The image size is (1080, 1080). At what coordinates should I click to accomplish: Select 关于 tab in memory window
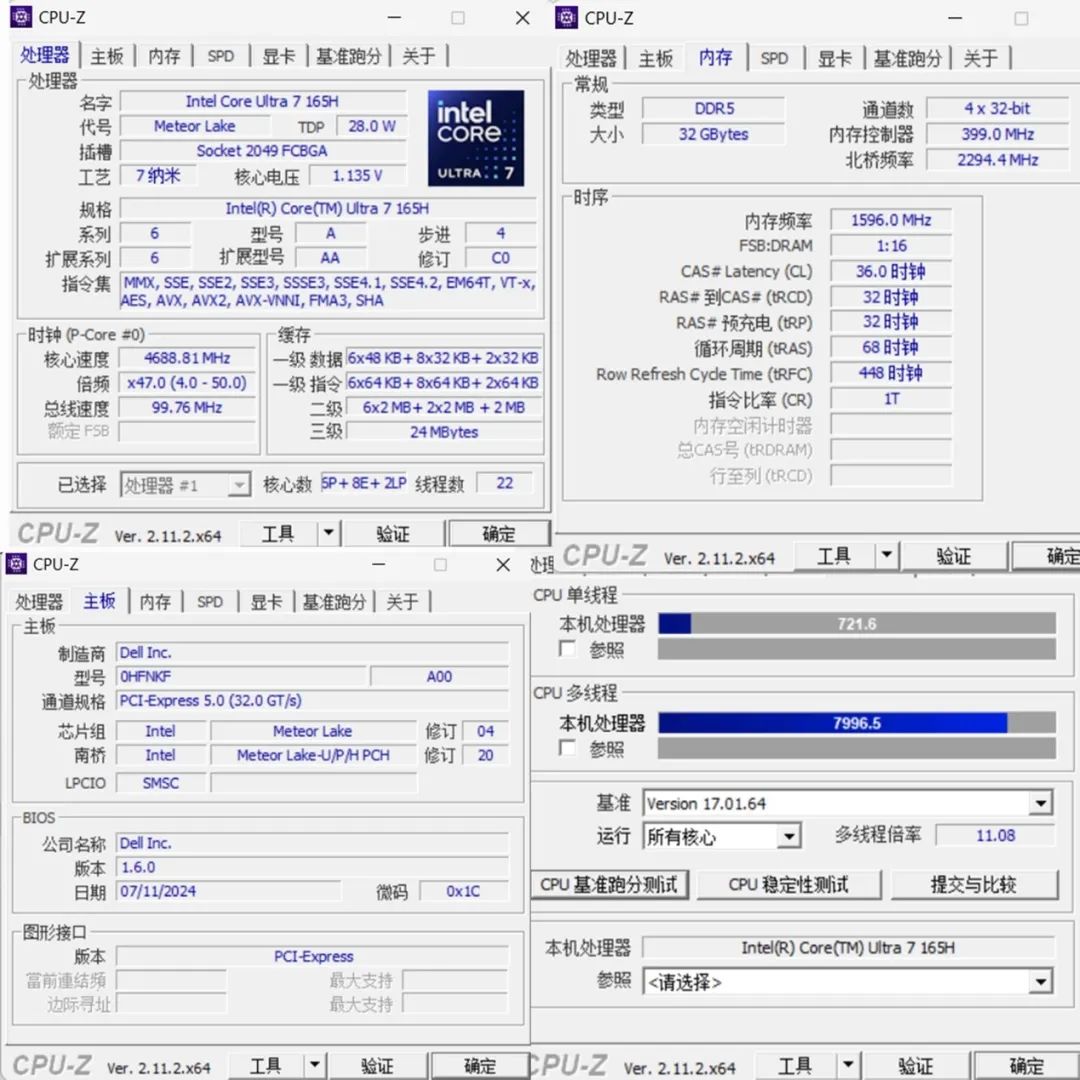[980, 59]
